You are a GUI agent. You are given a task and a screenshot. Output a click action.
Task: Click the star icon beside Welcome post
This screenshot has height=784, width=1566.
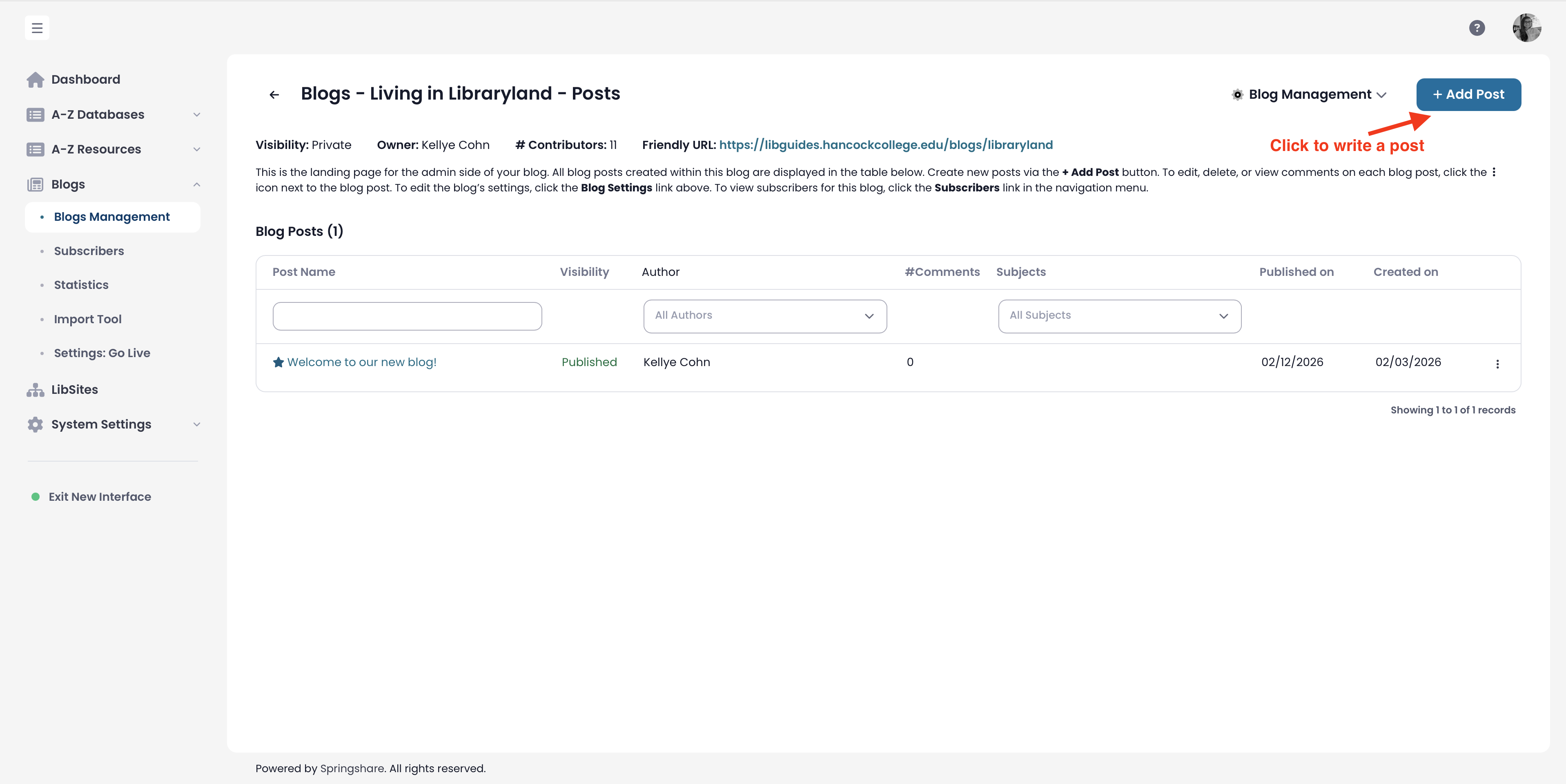(278, 362)
